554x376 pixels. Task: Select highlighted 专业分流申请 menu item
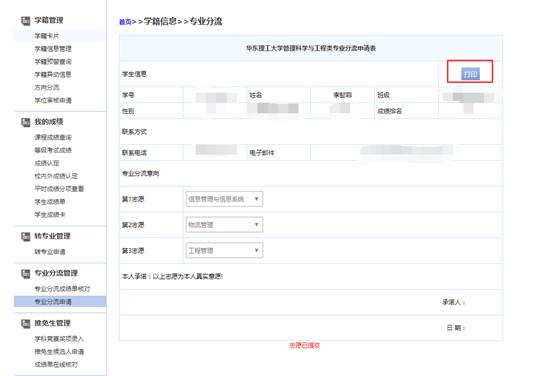click(53, 301)
